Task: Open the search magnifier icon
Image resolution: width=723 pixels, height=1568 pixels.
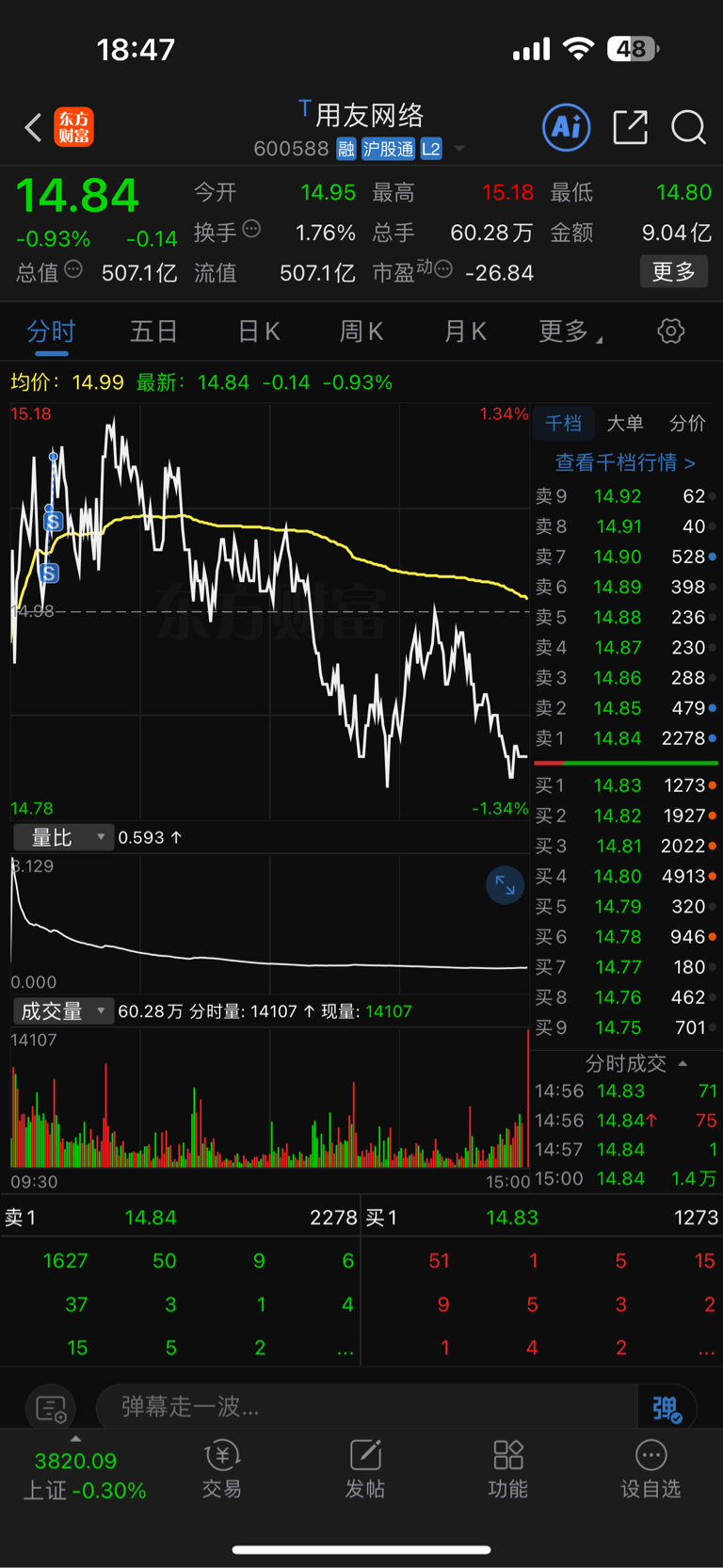Action: 688,127
